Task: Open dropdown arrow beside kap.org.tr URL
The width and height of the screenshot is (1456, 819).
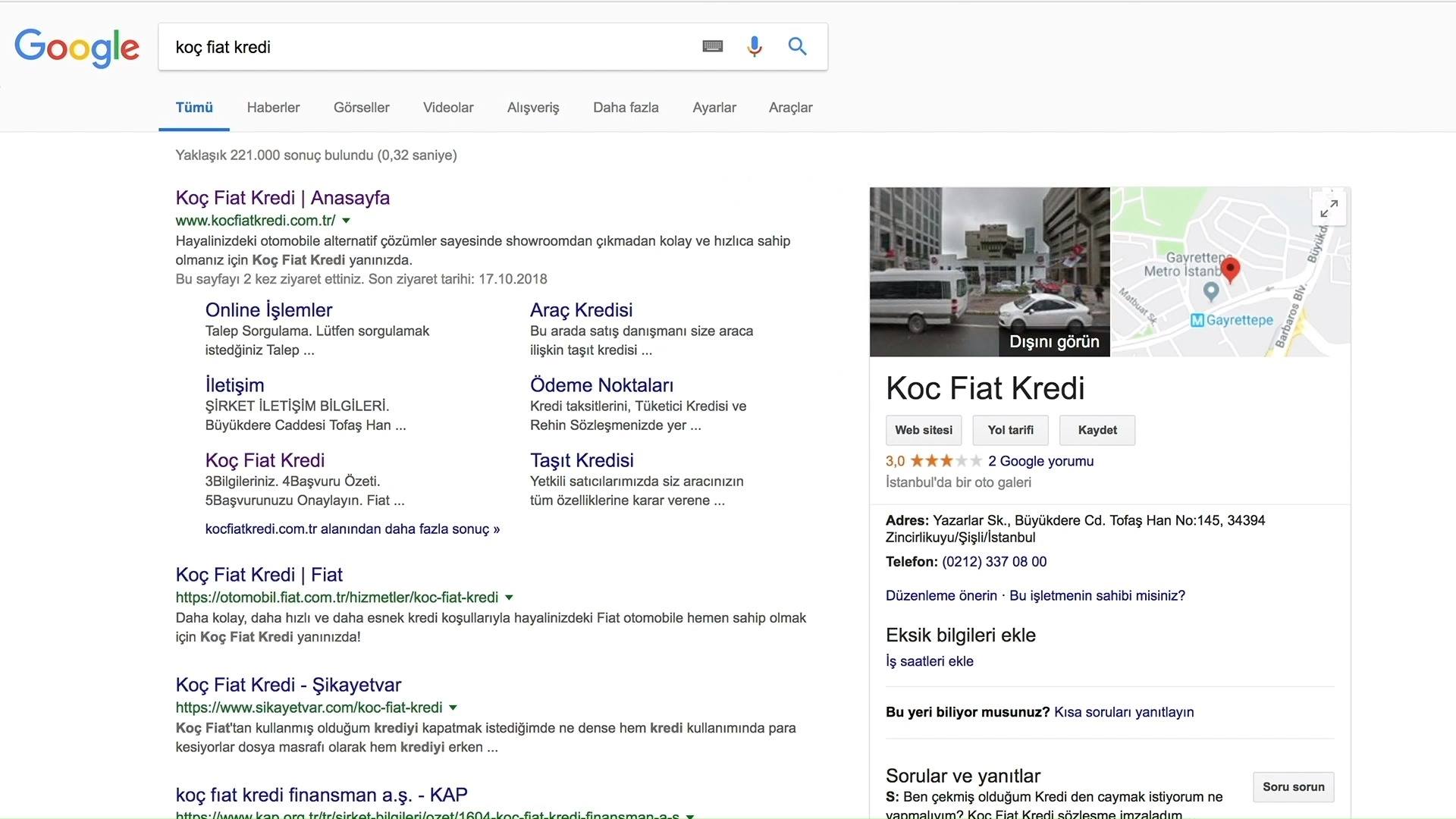Action: click(690, 815)
